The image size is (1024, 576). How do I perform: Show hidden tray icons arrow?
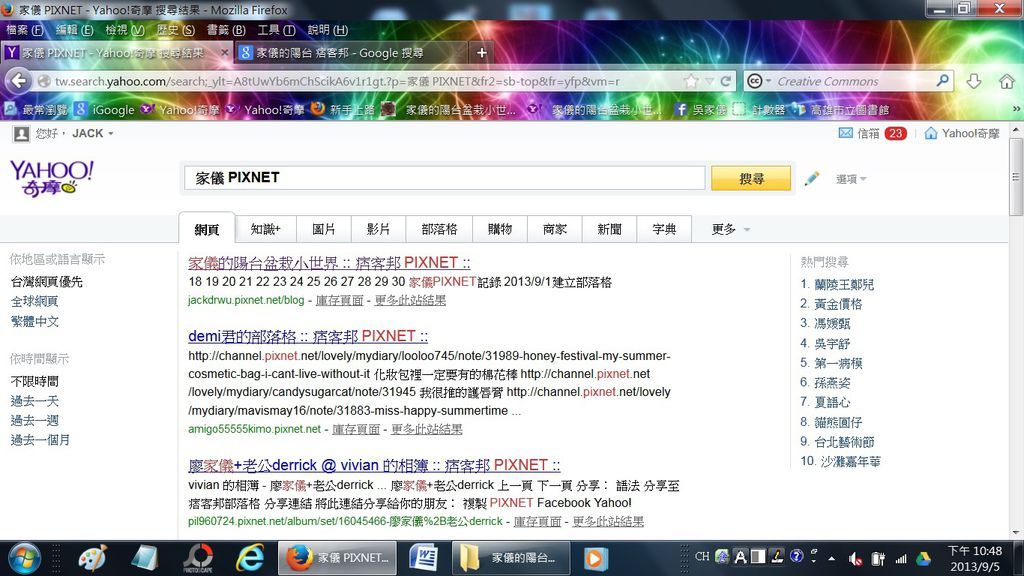click(831, 558)
